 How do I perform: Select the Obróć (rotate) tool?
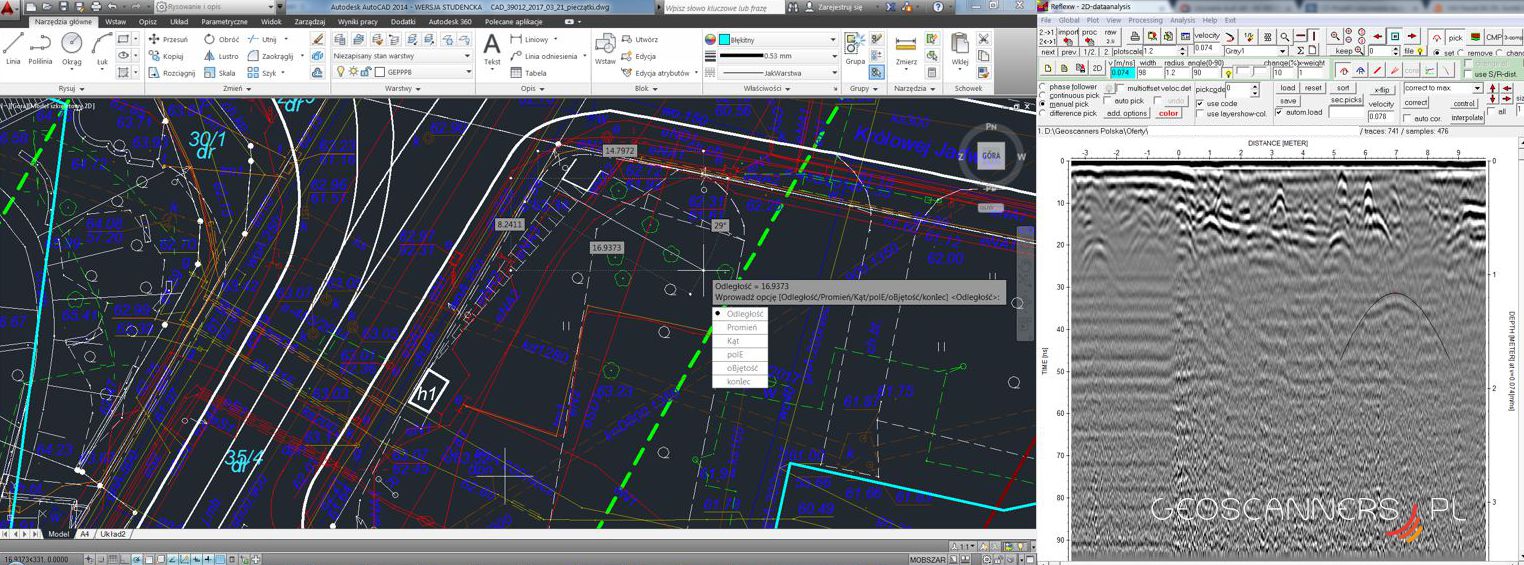point(222,39)
